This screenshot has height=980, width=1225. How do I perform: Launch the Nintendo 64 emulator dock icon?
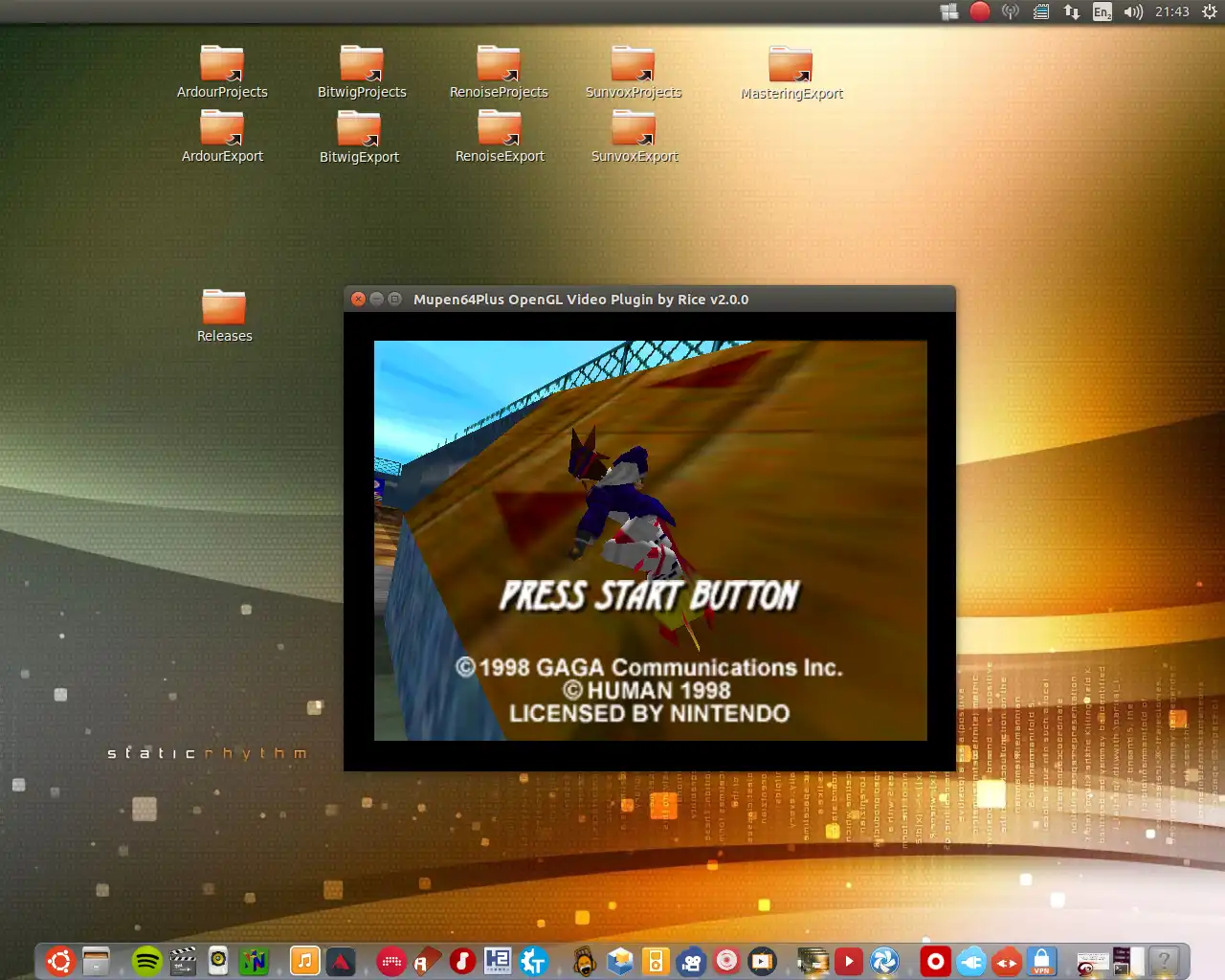[254, 961]
